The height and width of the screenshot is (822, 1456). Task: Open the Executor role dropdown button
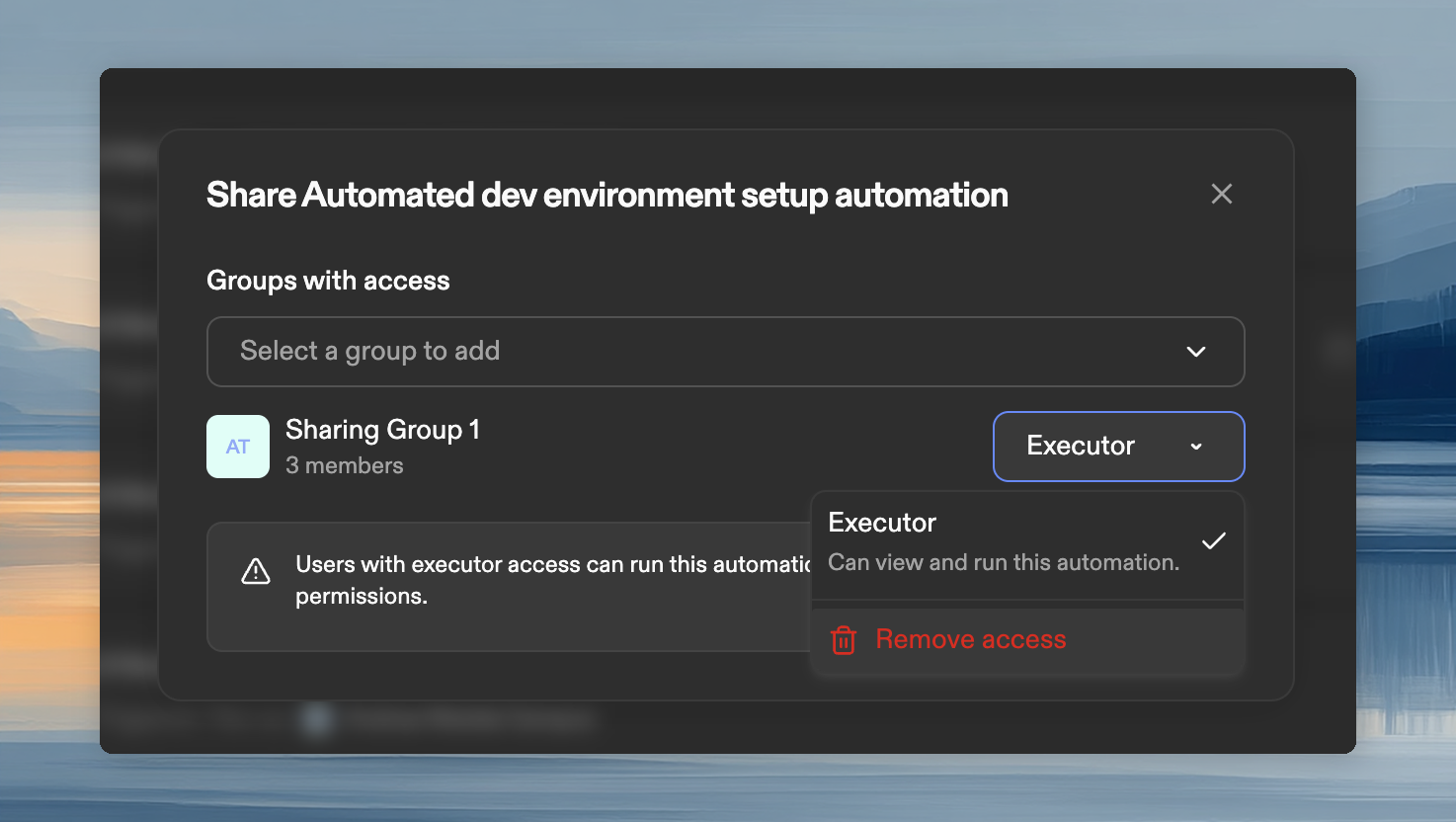[x=1117, y=447]
